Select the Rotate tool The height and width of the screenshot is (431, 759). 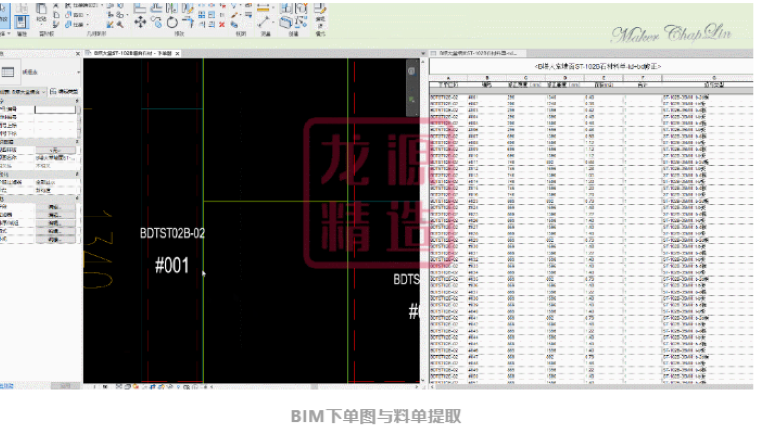172,22
